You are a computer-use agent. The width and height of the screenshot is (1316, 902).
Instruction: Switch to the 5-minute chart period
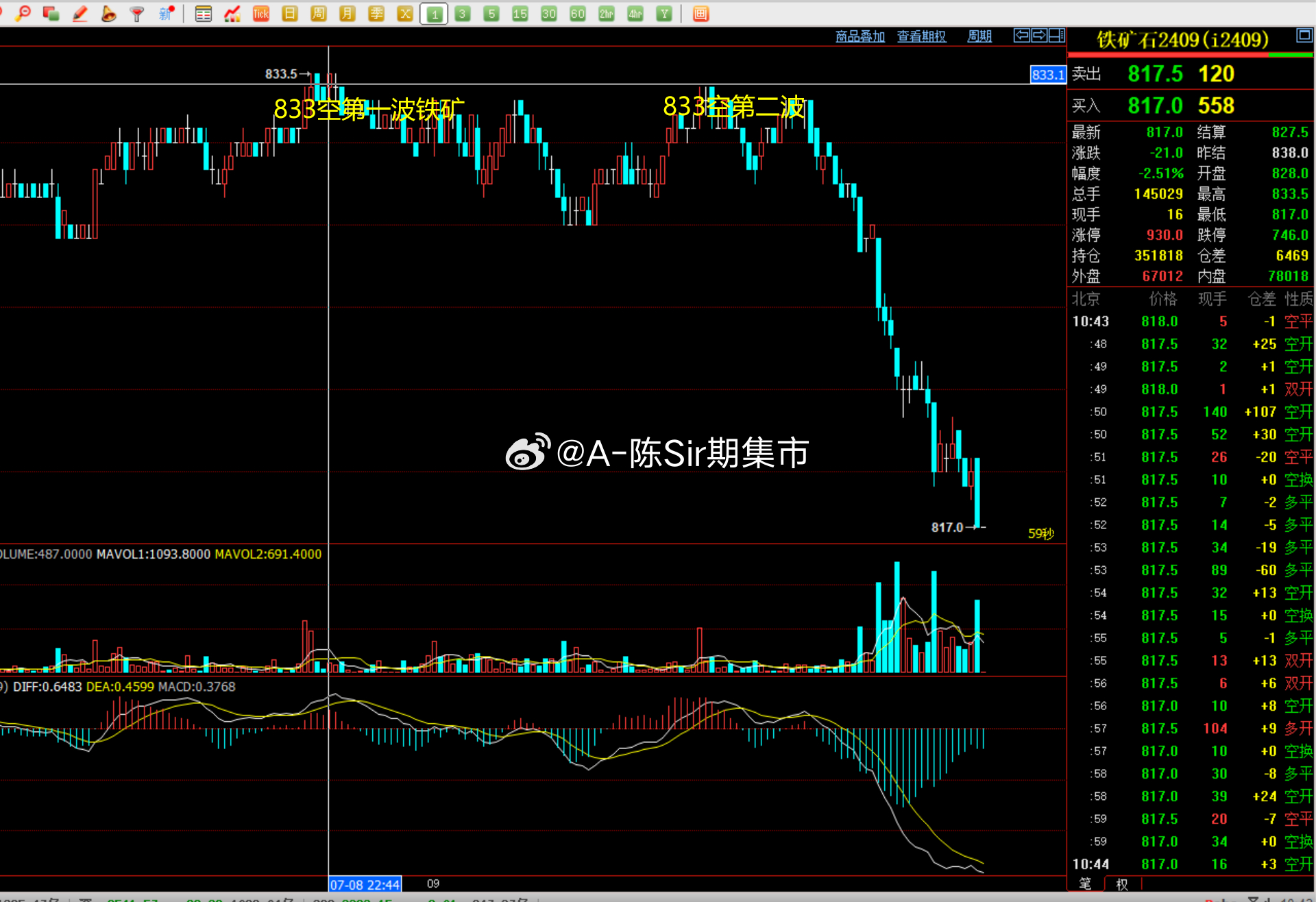[491, 13]
